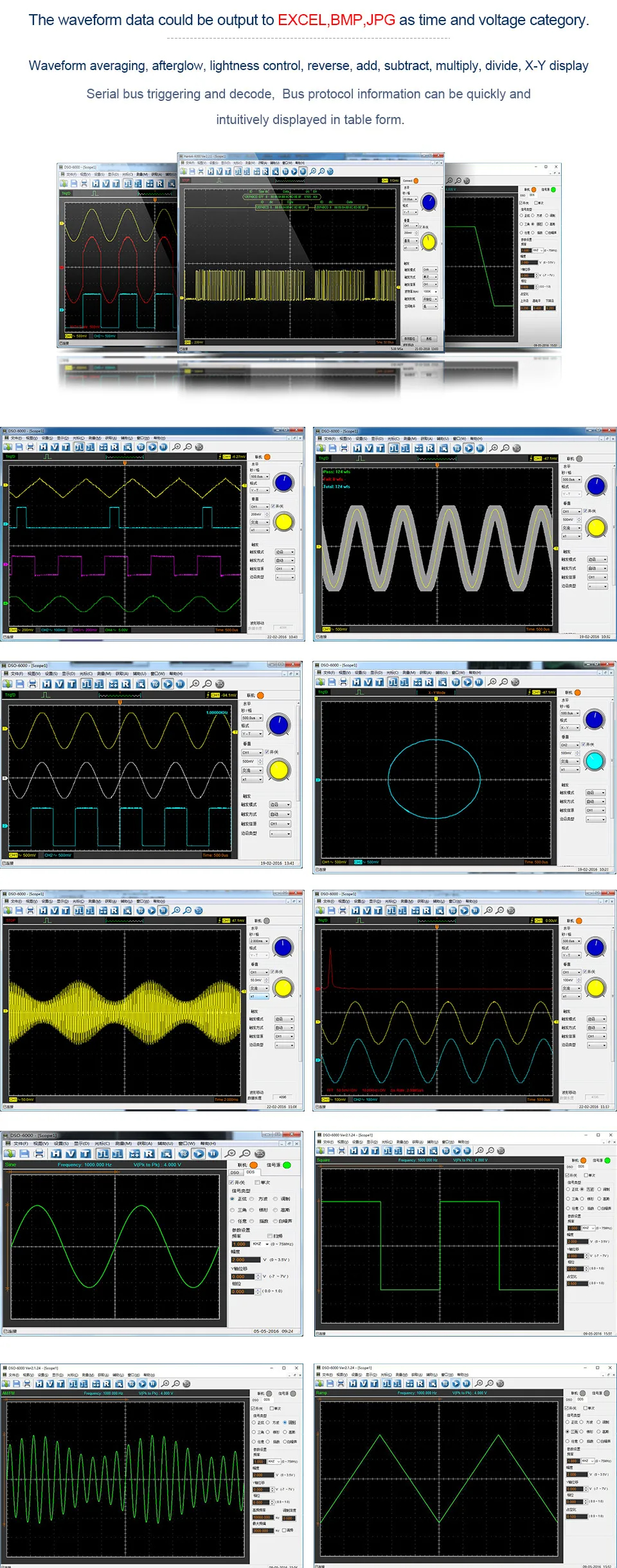Select the 方波 radio button in Sine generator window
Viewport: 617px width, 1568px height.
pyautogui.click(x=253, y=1199)
